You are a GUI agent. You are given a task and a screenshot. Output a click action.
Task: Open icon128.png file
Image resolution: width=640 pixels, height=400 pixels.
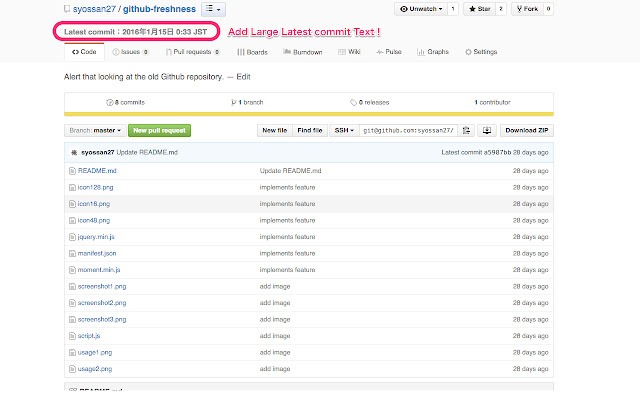pos(96,187)
